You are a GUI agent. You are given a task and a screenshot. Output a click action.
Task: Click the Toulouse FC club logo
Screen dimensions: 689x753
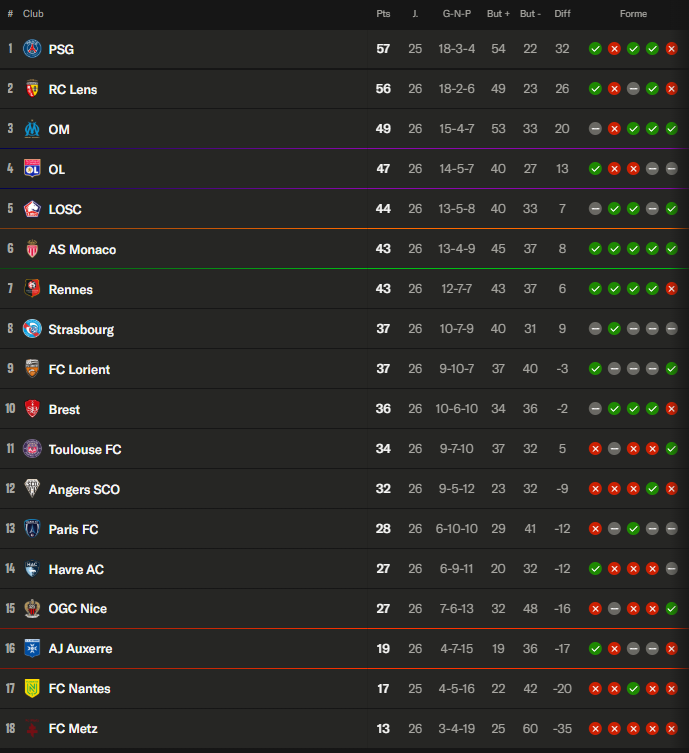tap(32, 449)
